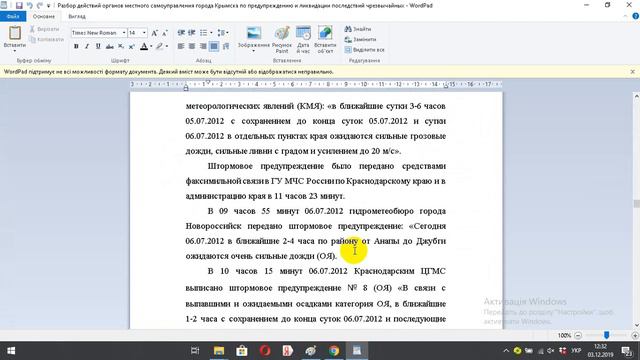Insert a Paint drawing (Рисунок Paint)
This screenshot has width=640, height=360.
282,40
